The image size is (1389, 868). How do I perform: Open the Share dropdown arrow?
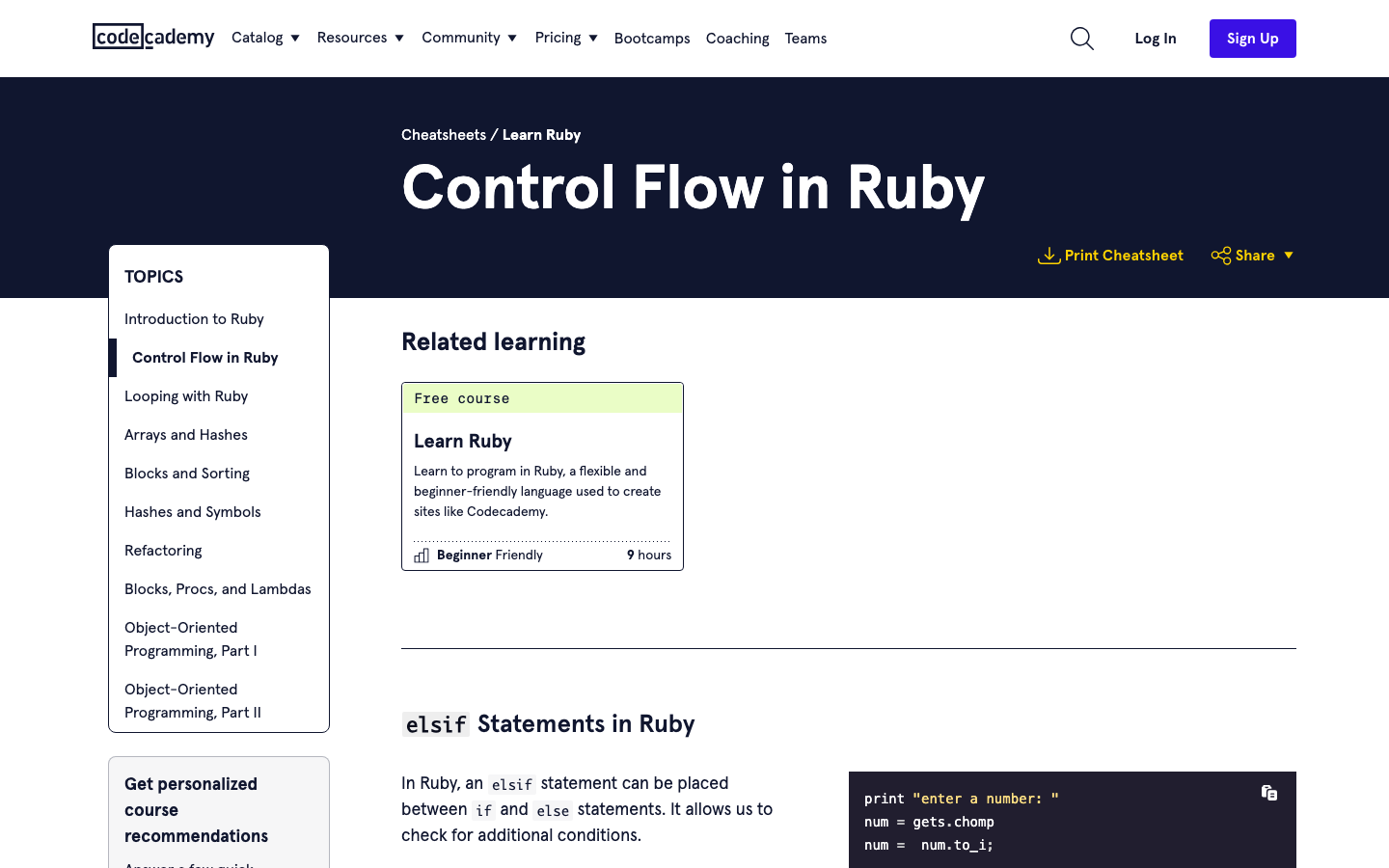1289,256
